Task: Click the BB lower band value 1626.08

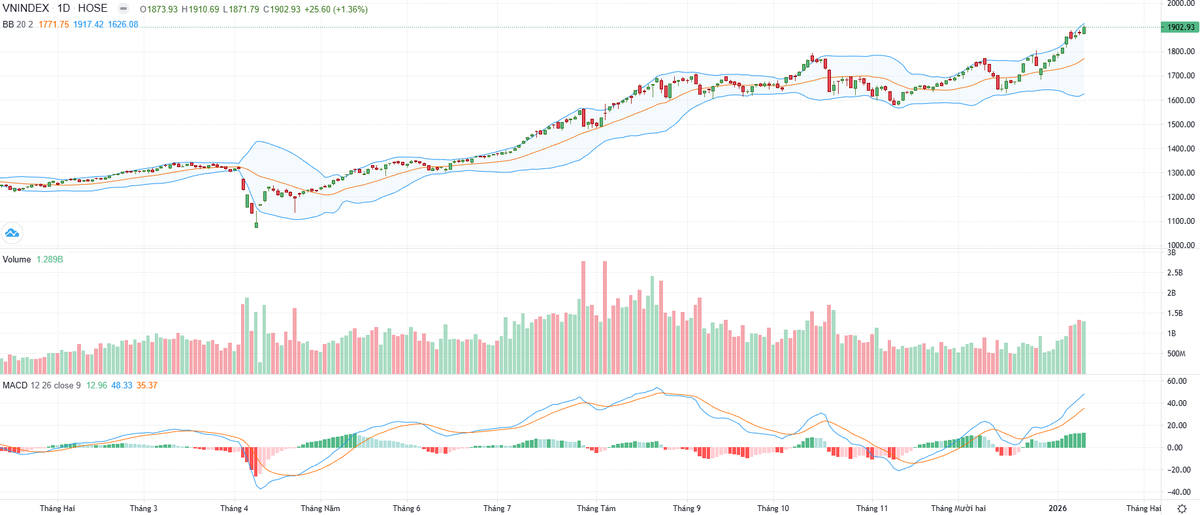Action: click(x=123, y=24)
